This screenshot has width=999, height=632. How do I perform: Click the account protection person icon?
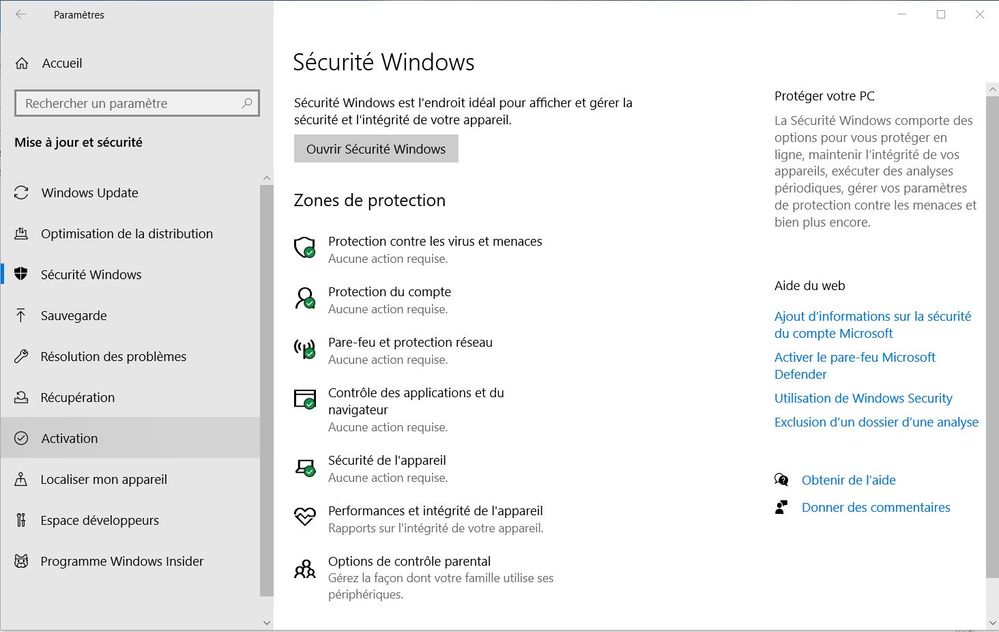coord(304,298)
